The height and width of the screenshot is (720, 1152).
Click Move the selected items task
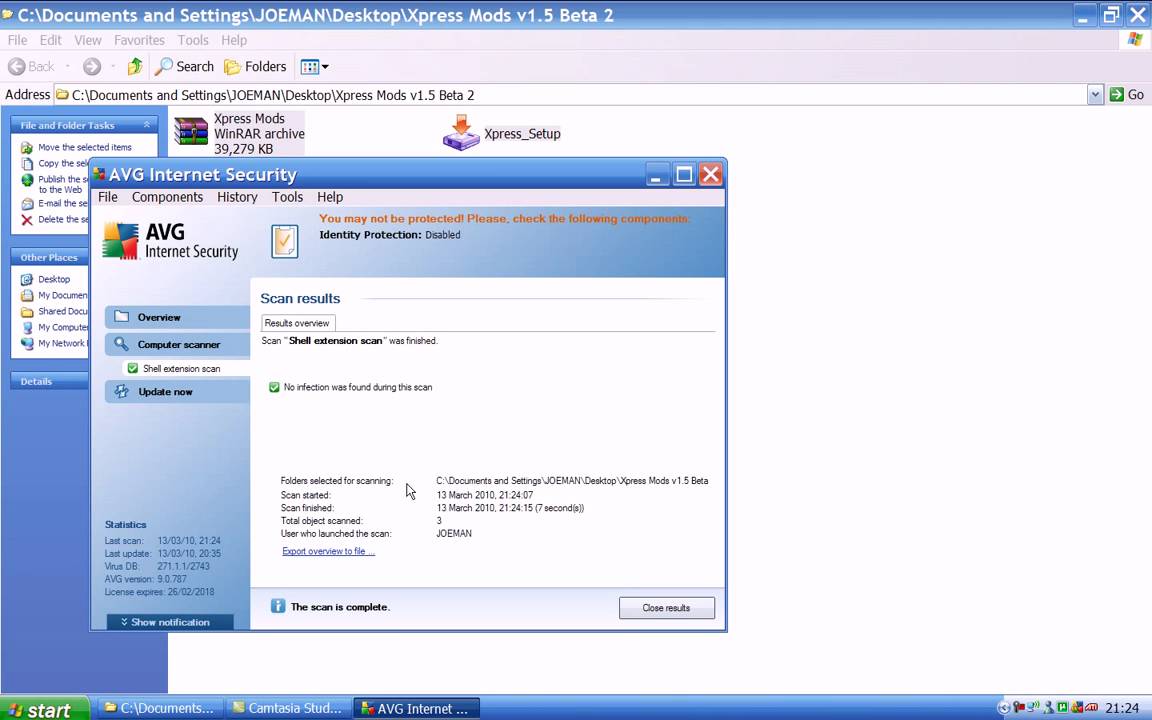click(x=84, y=147)
